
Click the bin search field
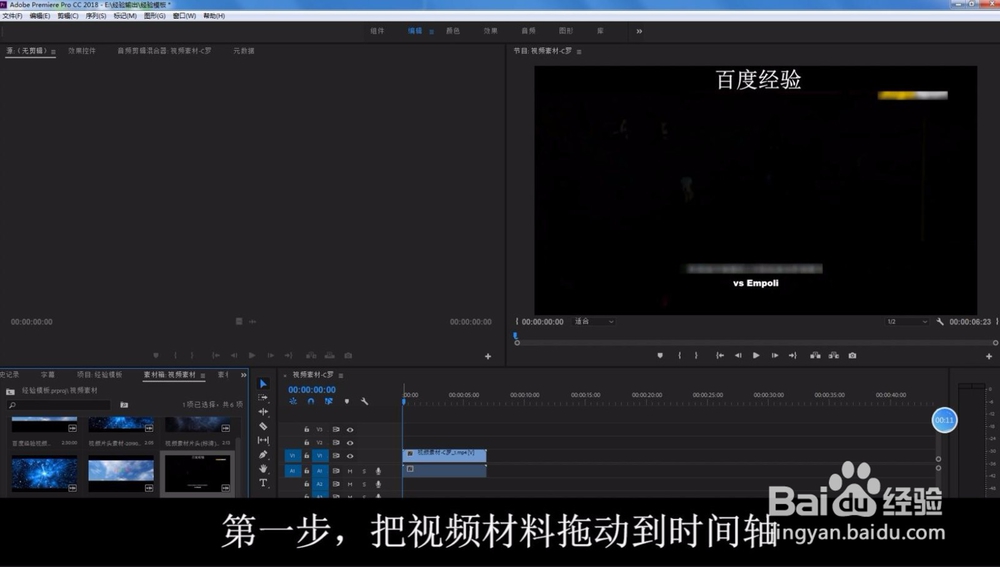pos(59,405)
